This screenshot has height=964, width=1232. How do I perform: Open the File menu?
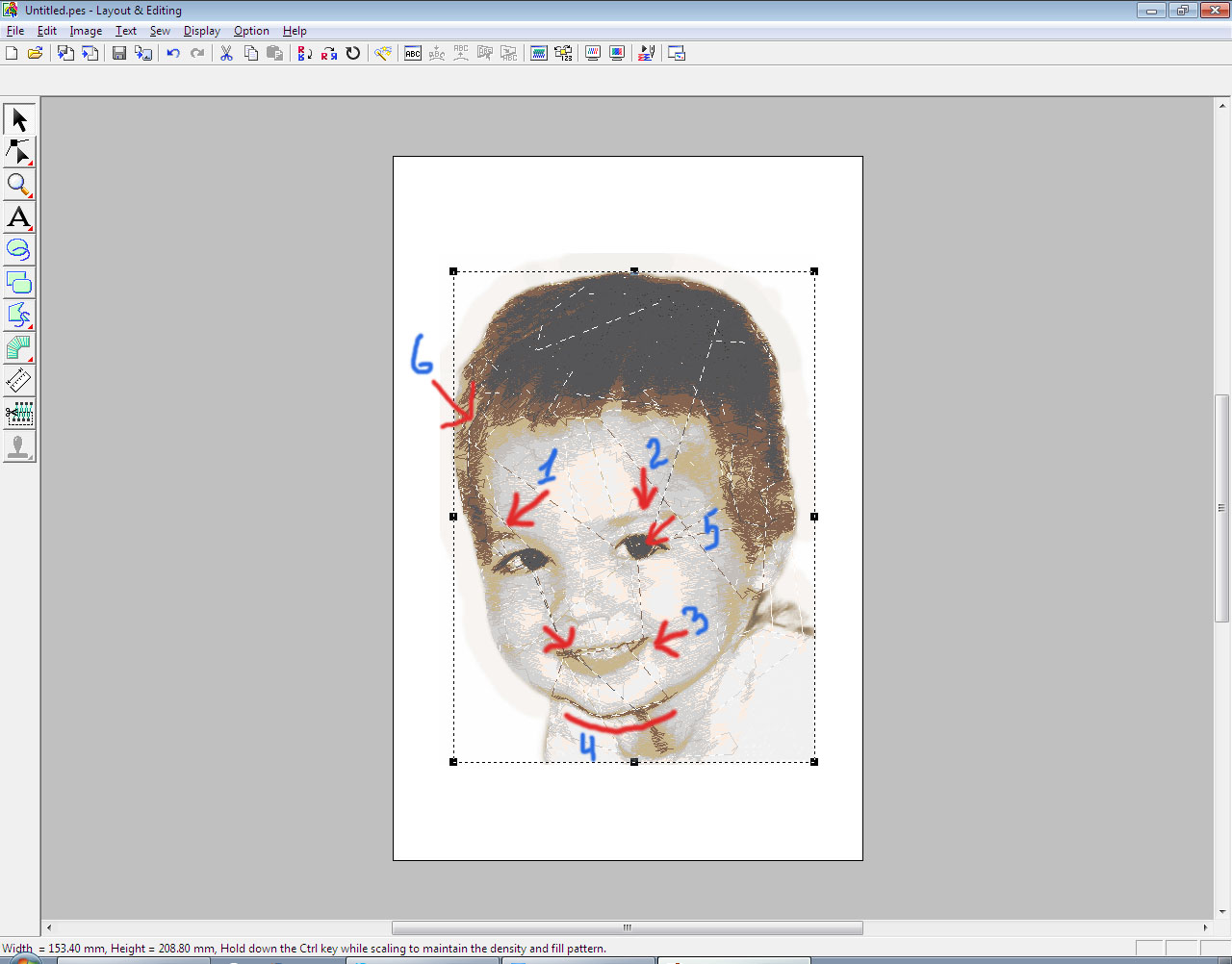pos(15,31)
